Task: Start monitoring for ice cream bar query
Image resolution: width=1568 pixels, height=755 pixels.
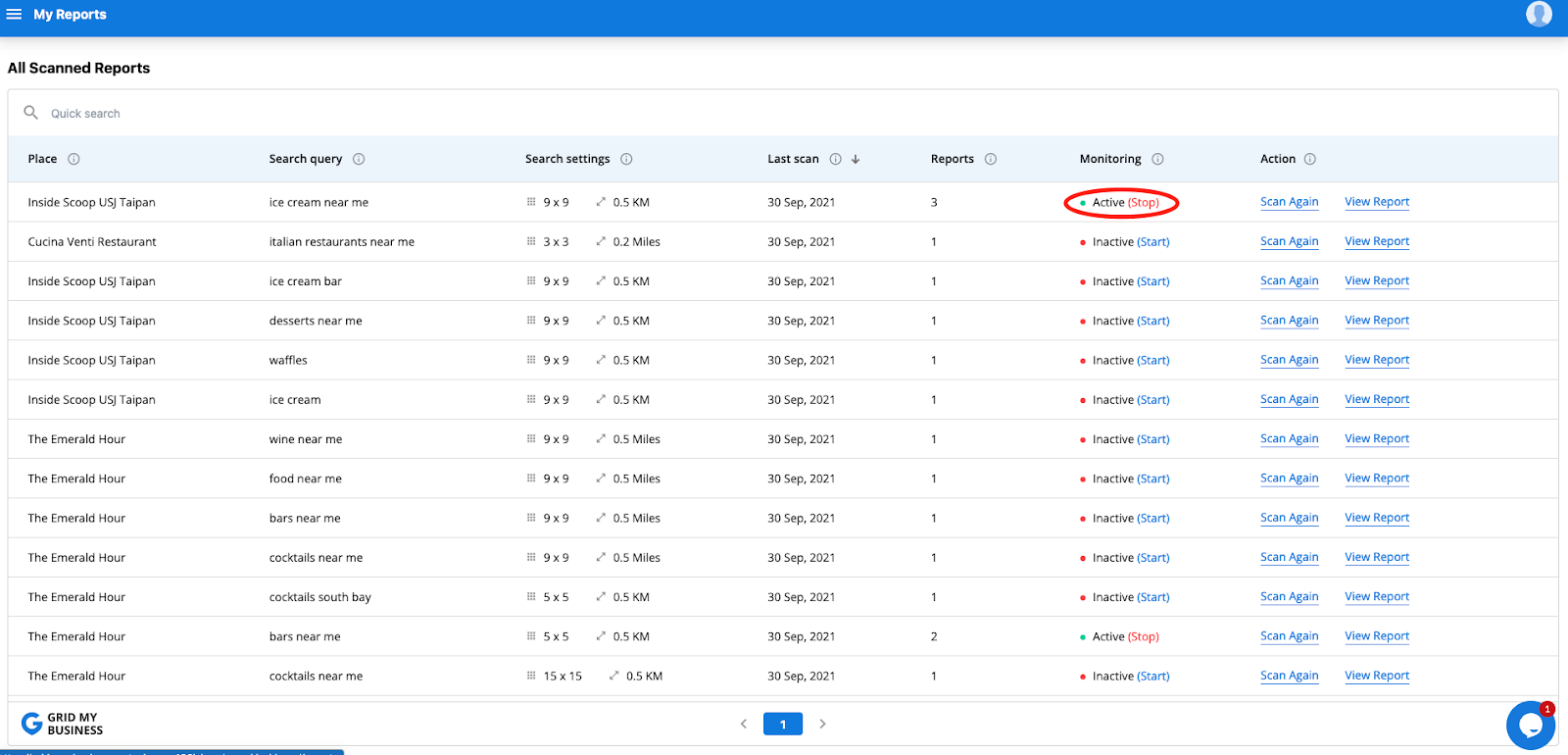Action: point(1153,281)
